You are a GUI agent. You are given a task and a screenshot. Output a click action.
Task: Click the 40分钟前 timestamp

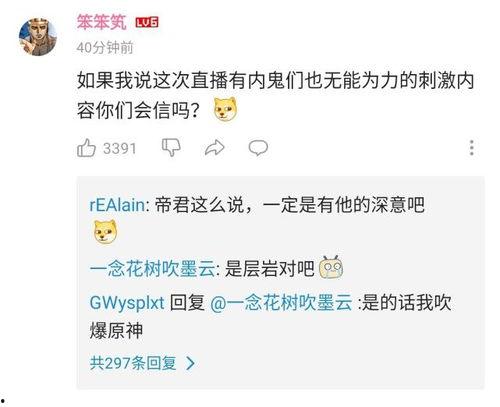[105, 48]
